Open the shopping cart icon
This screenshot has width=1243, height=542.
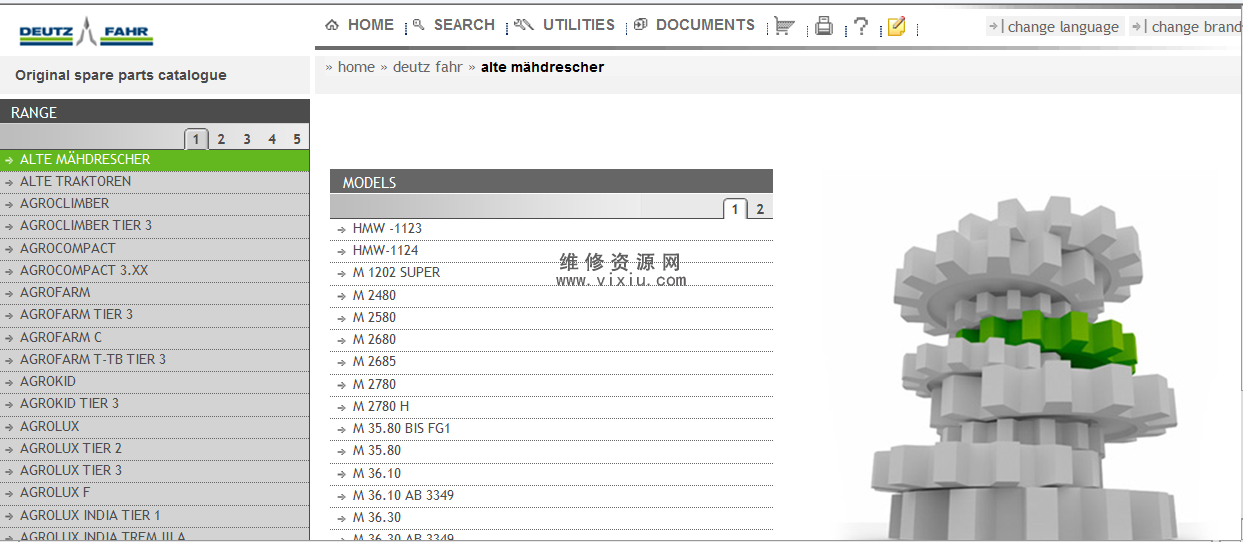(x=785, y=27)
